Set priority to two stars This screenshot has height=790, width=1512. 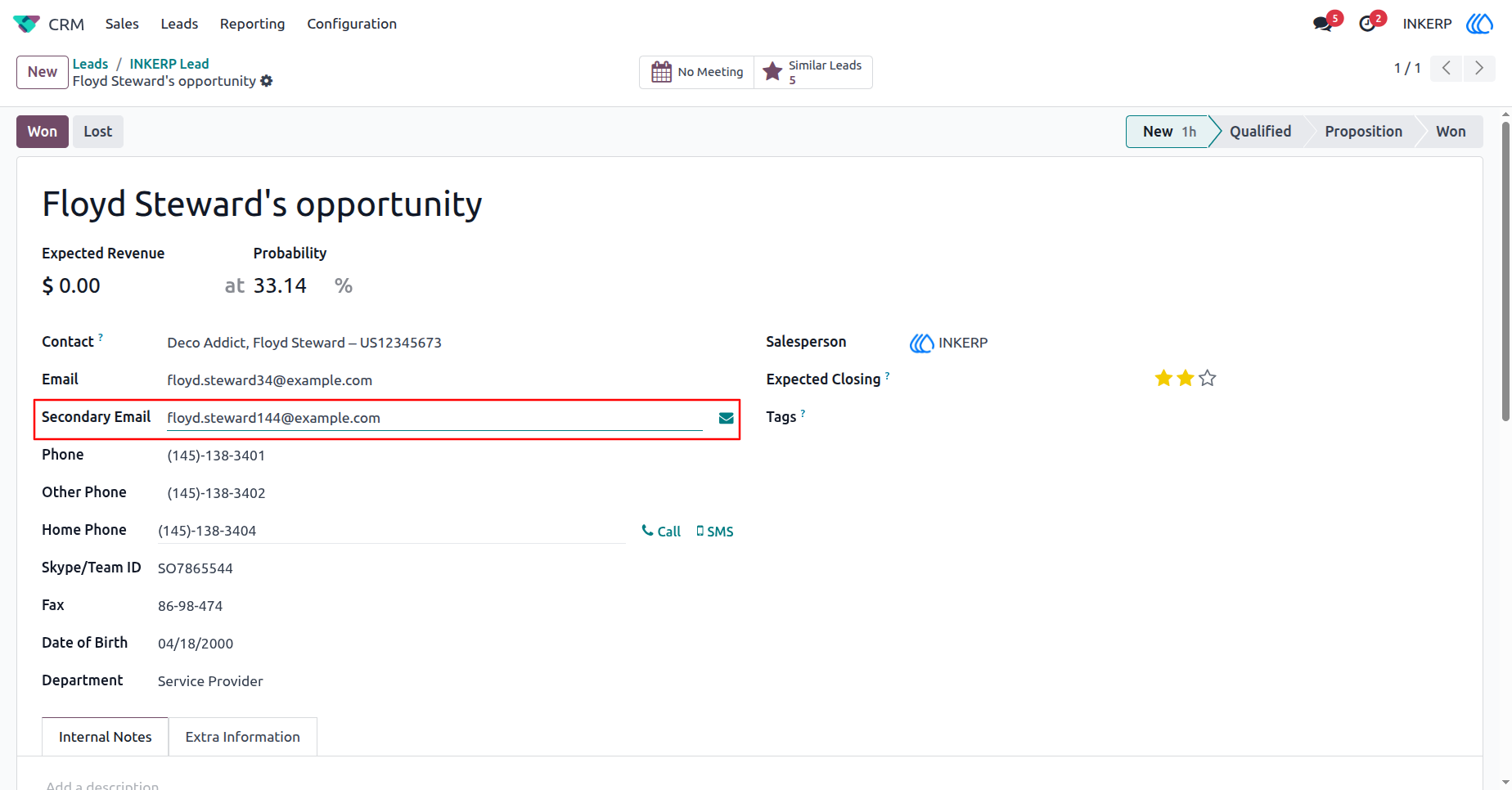point(1186,378)
